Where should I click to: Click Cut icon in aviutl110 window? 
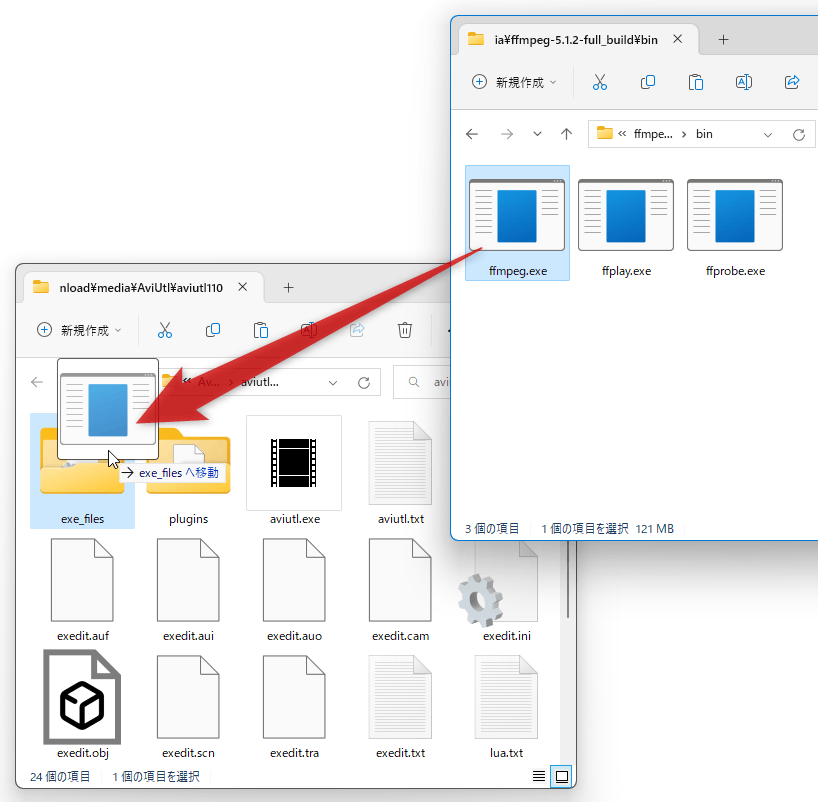(164, 330)
